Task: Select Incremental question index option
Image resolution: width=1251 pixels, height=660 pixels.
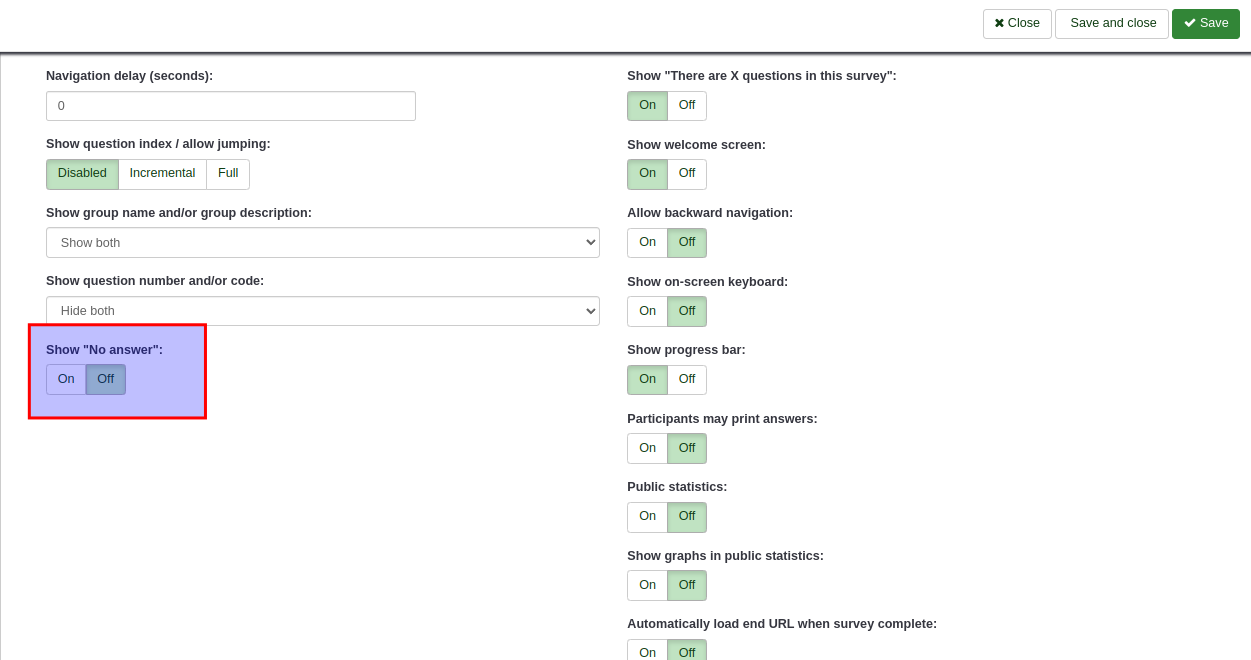Action: 162,174
